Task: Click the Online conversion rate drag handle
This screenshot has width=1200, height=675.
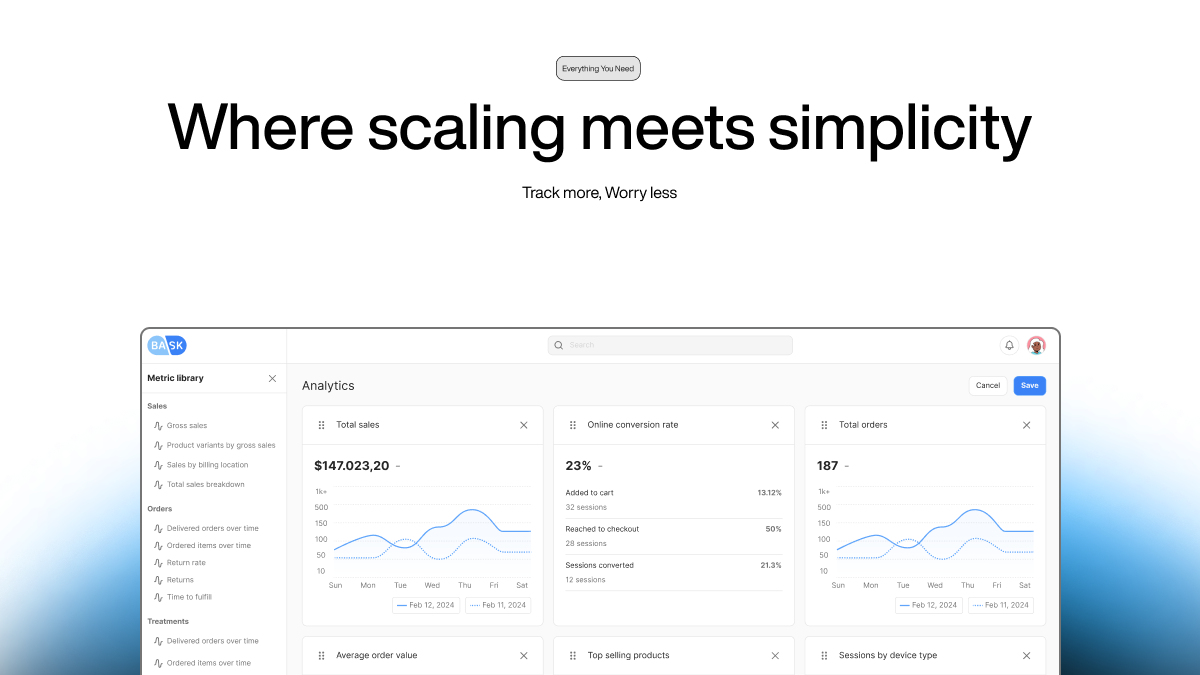Action: click(x=573, y=425)
